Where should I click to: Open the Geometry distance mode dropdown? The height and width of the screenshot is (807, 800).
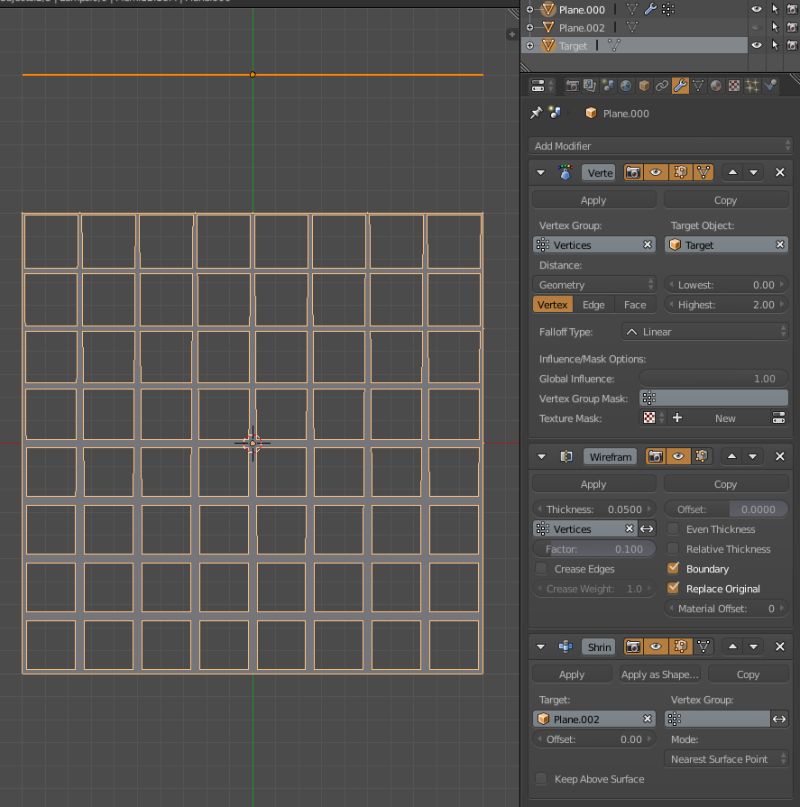[594, 285]
